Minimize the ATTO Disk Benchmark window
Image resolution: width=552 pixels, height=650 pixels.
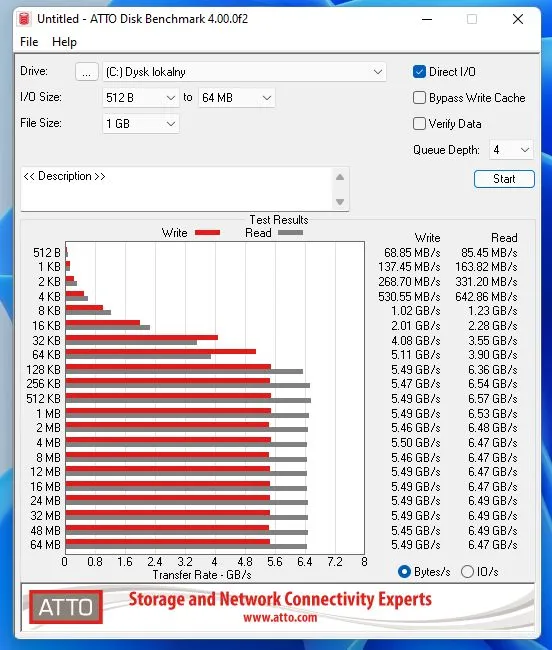[x=427, y=19]
